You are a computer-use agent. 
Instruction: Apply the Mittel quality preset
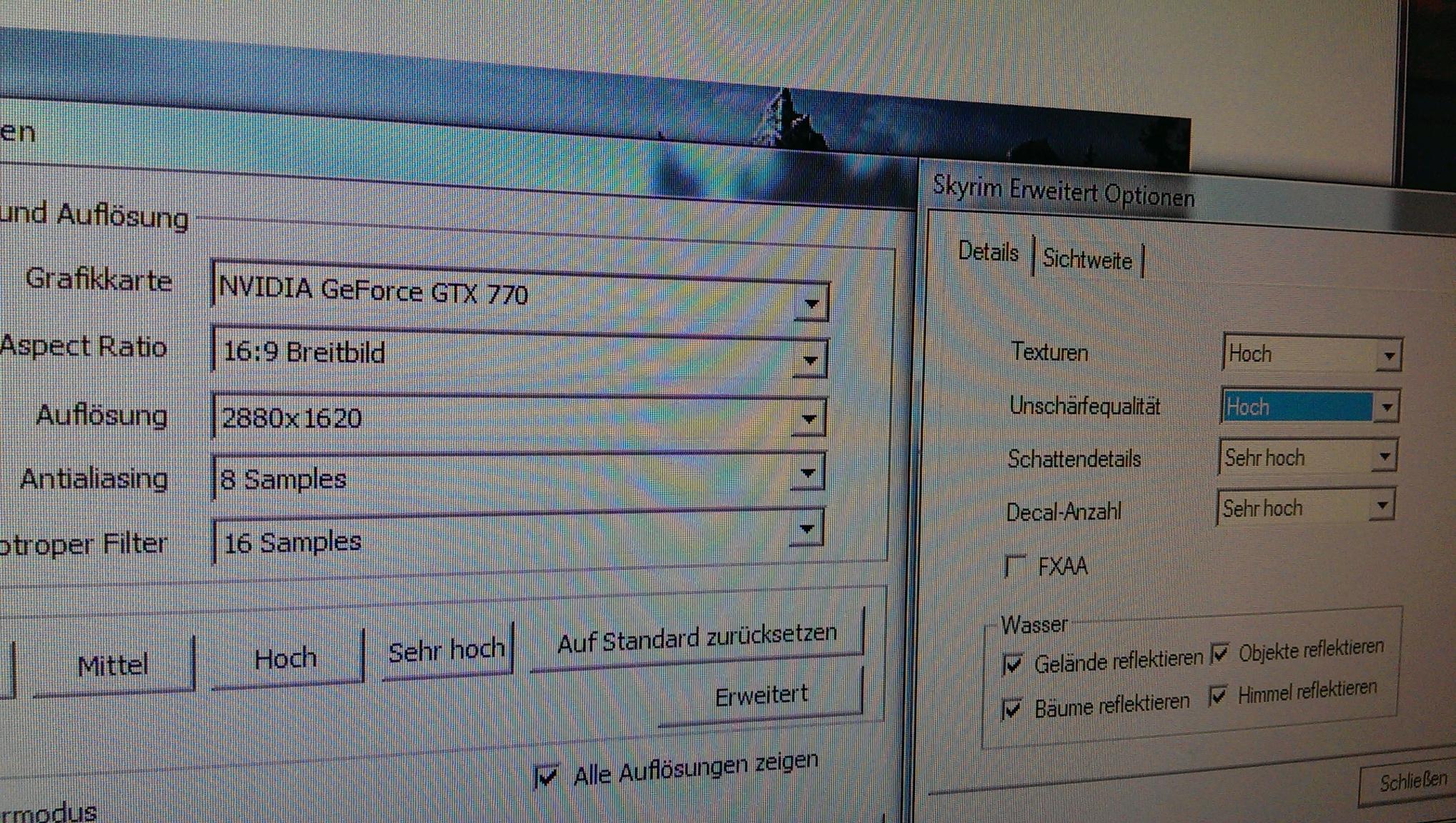pos(113,666)
